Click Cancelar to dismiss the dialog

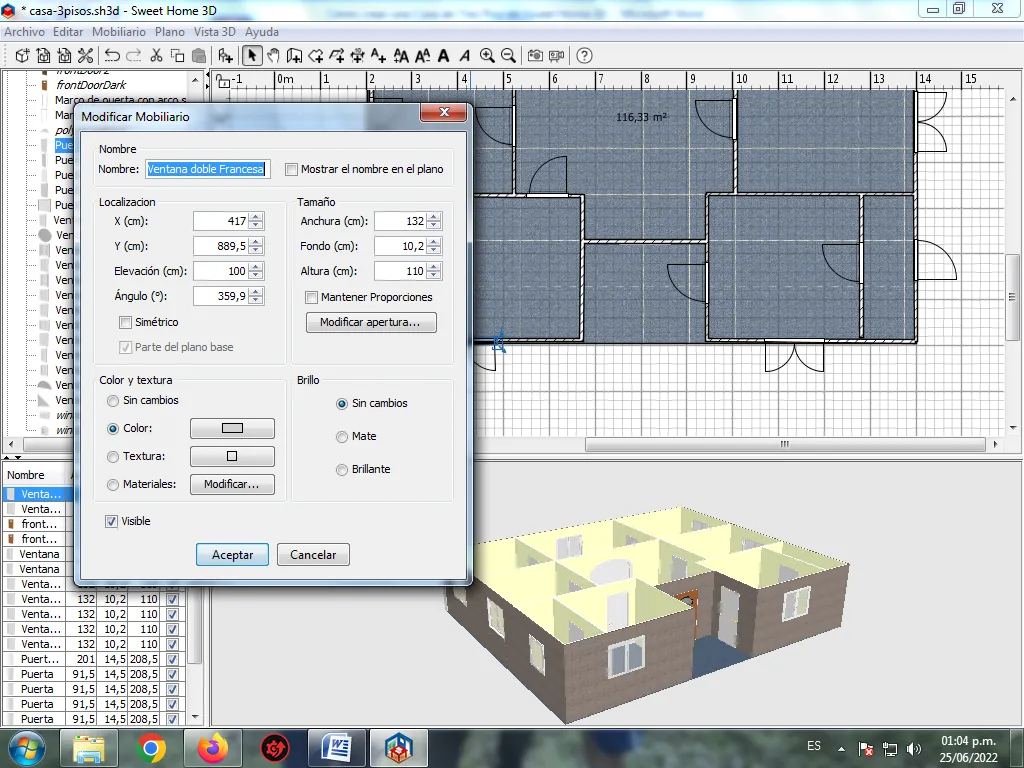[313, 555]
